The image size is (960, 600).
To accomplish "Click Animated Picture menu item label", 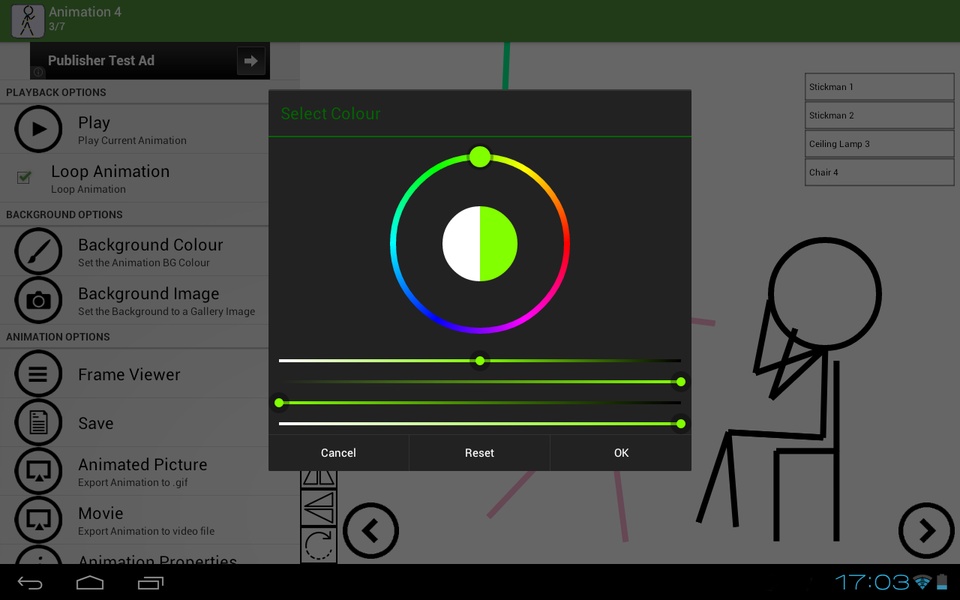I will click(143, 465).
